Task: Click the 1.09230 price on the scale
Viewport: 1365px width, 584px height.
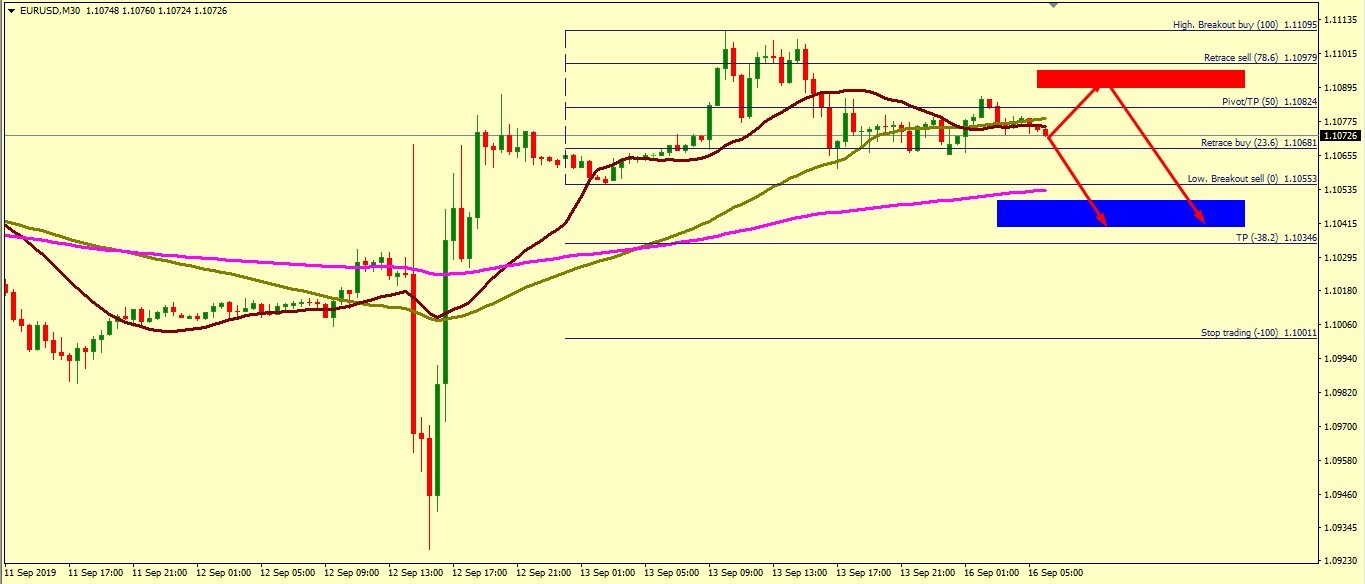Action: [x=1341, y=561]
